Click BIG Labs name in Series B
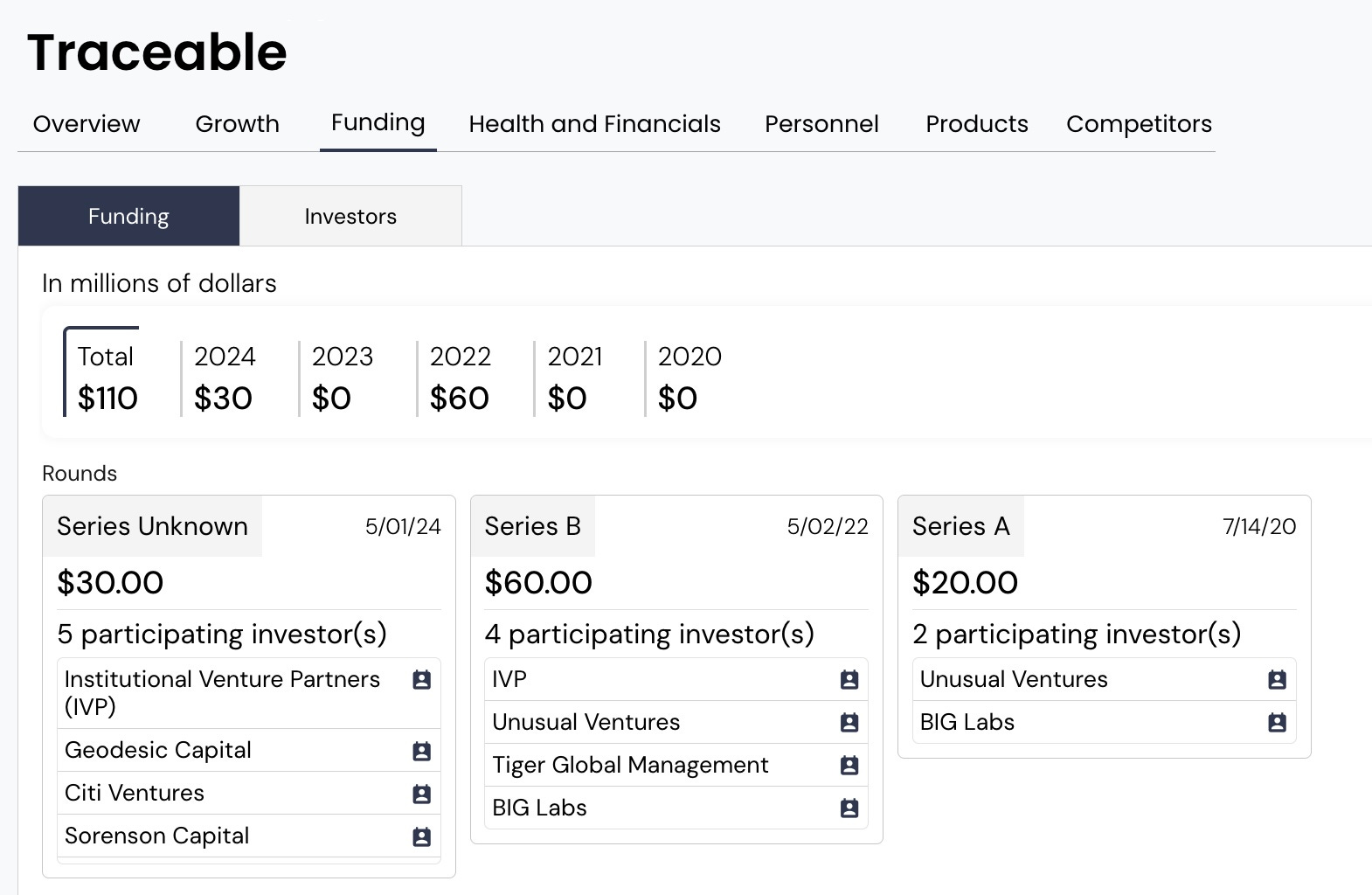The width and height of the screenshot is (1372, 895). pyautogui.click(x=539, y=808)
